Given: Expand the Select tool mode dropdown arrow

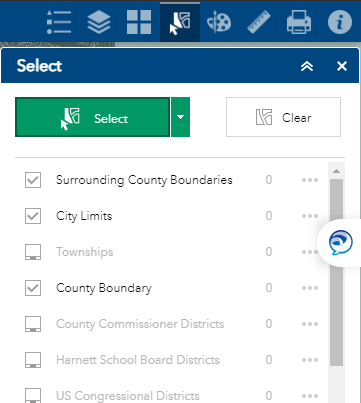Looking at the screenshot, I should pyautogui.click(x=180, y=117).
